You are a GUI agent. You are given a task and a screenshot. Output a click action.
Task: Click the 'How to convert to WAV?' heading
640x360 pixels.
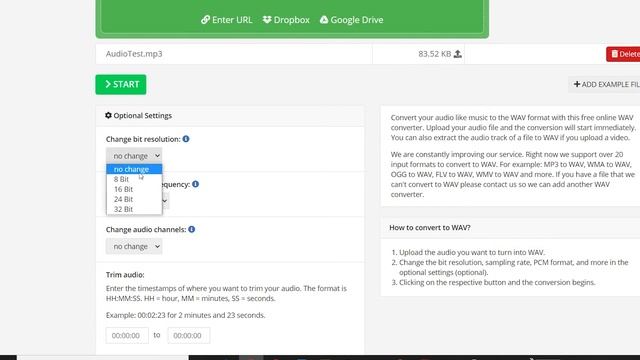[x=430, y=227]
